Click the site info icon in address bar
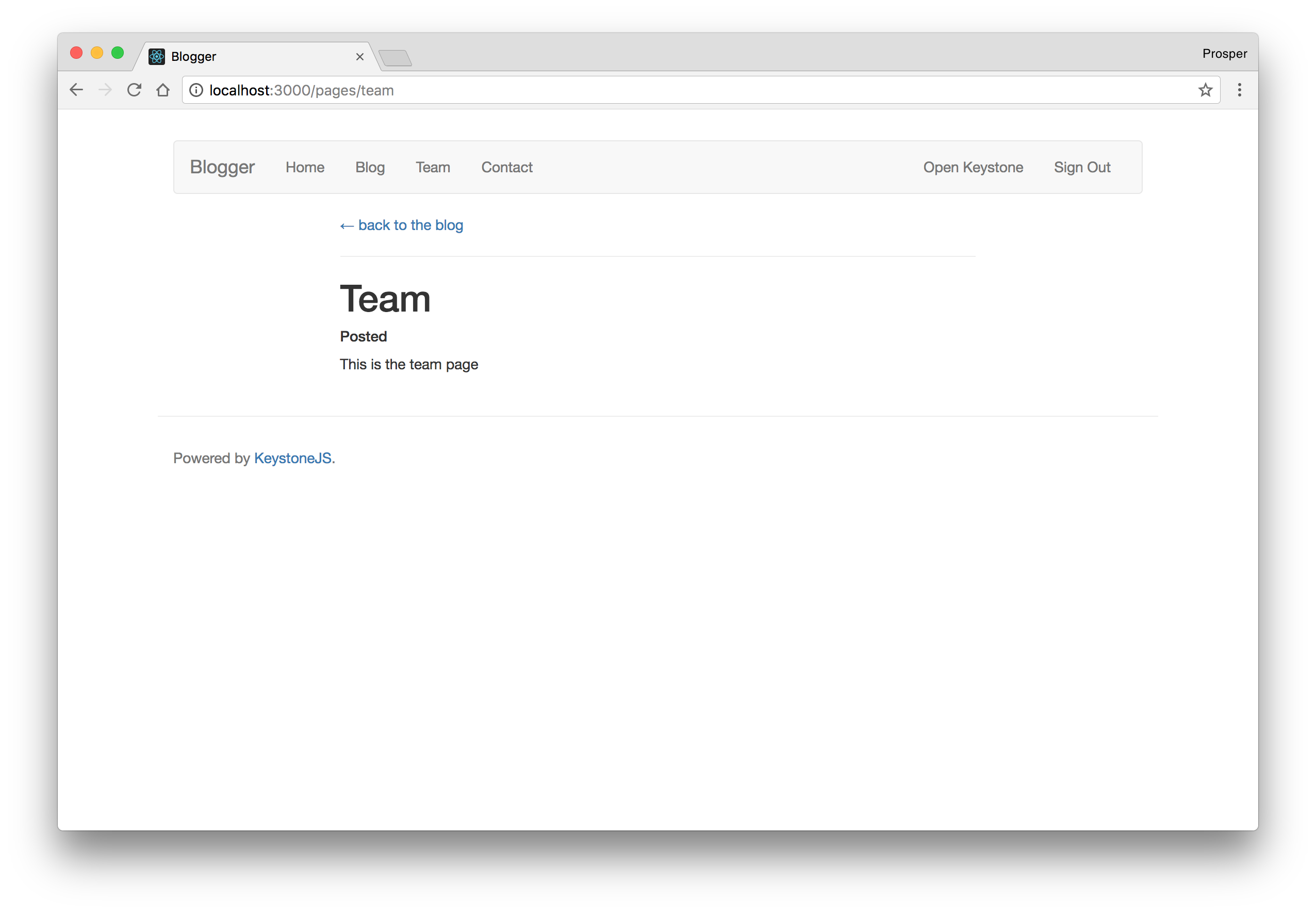 pyautogui.click(x=196, y=90)
